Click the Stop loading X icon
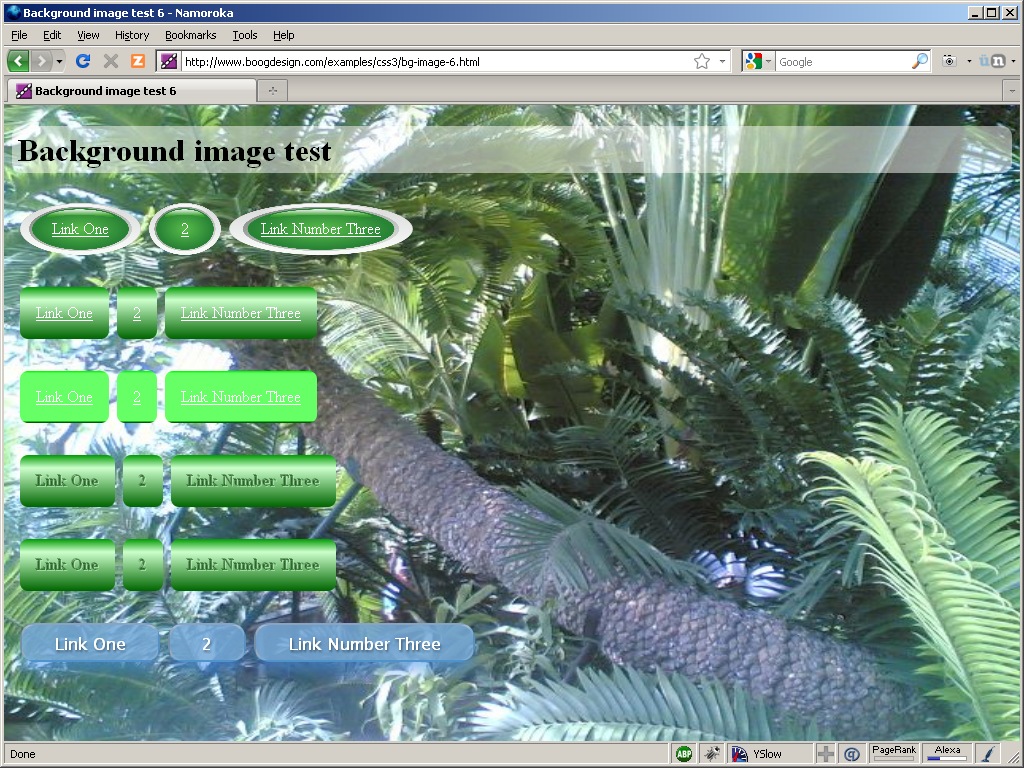The width and height of the screenshot is (1024, 768). pyautogui.click(x=111, y=61)
